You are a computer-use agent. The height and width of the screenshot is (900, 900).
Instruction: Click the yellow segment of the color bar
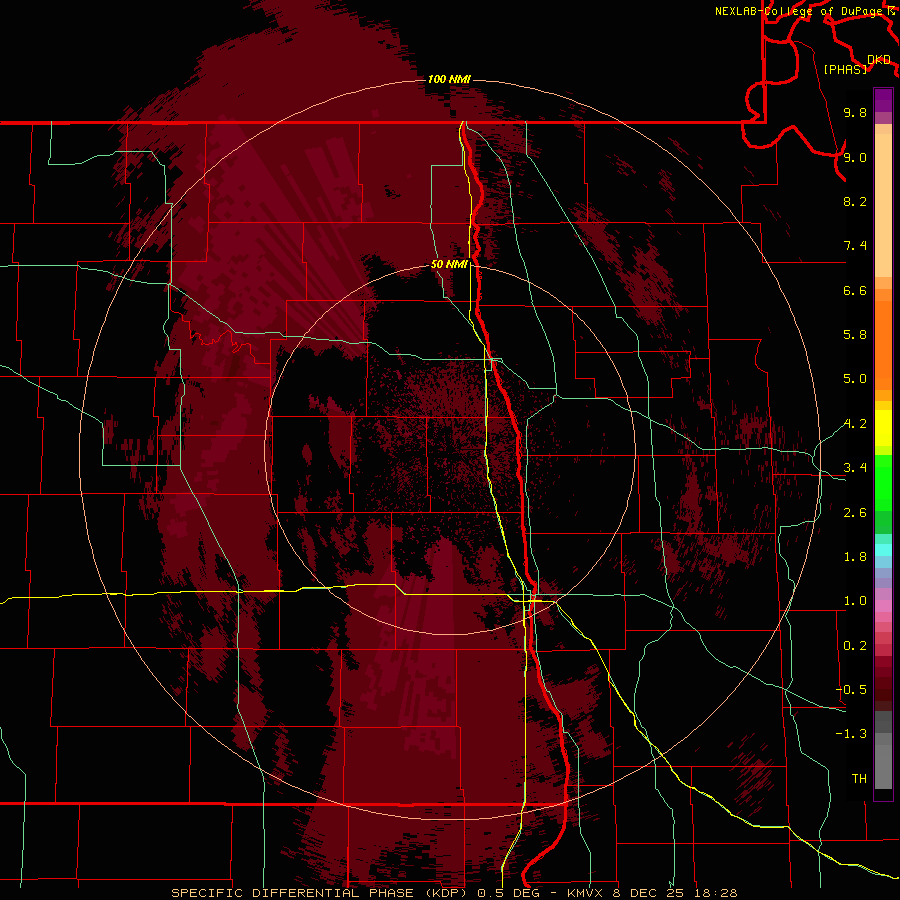[883, 428]
